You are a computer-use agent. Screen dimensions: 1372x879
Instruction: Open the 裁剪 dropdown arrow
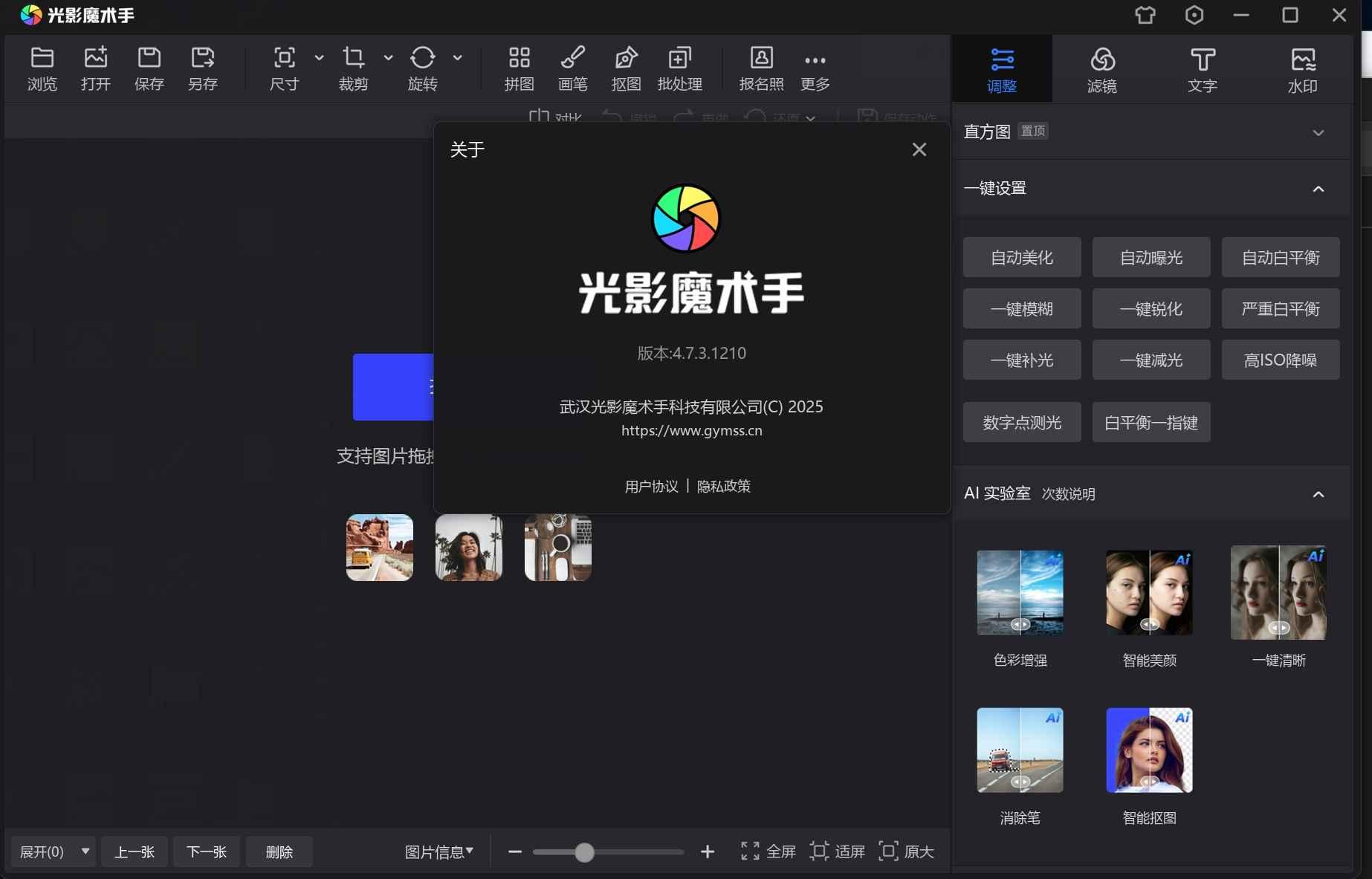pos(388,58)
